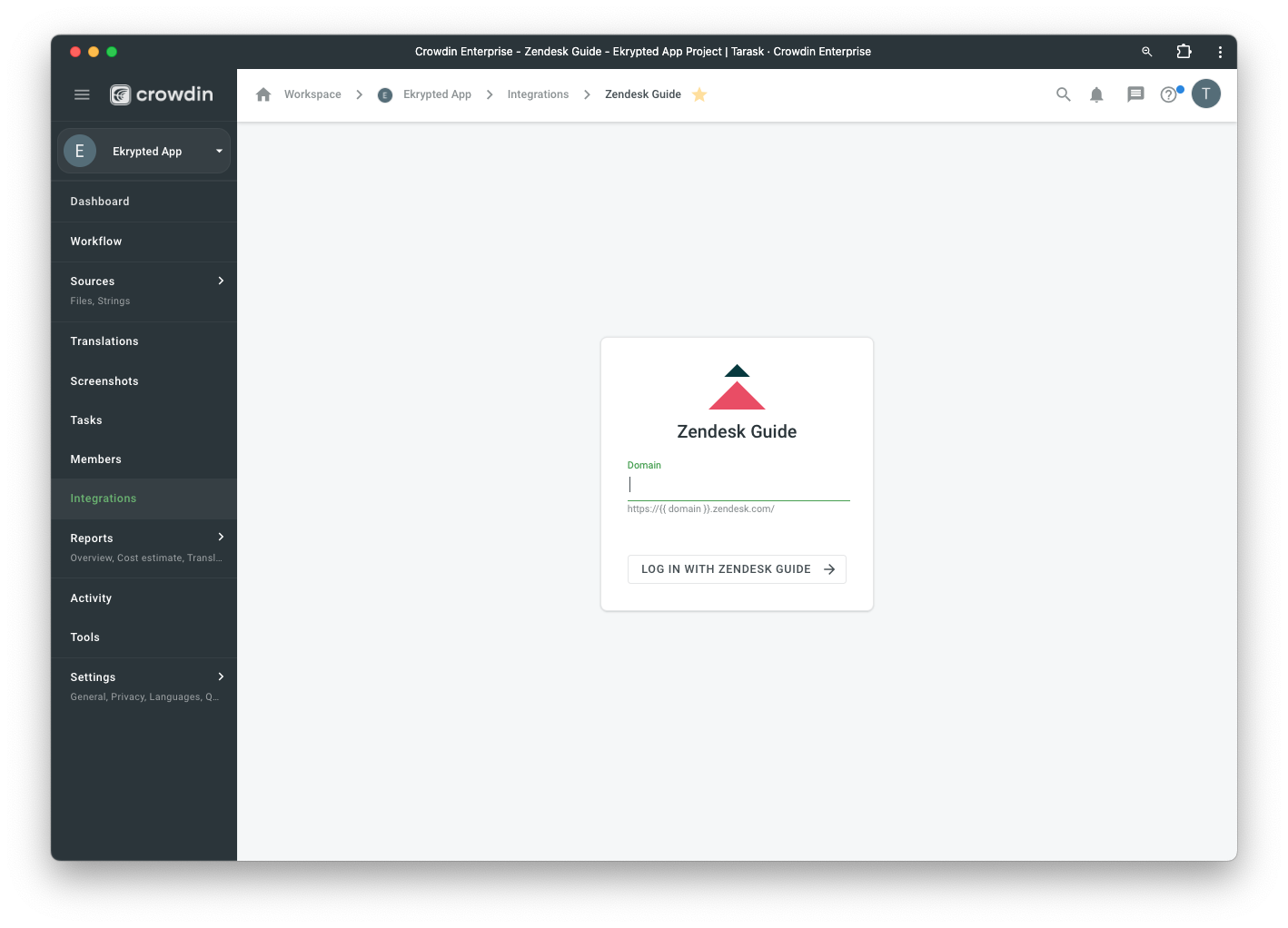Open Workflow in the sidebar
This screenshot has height=928, width=1288.
pyautogui.click(x=144, y=242)
